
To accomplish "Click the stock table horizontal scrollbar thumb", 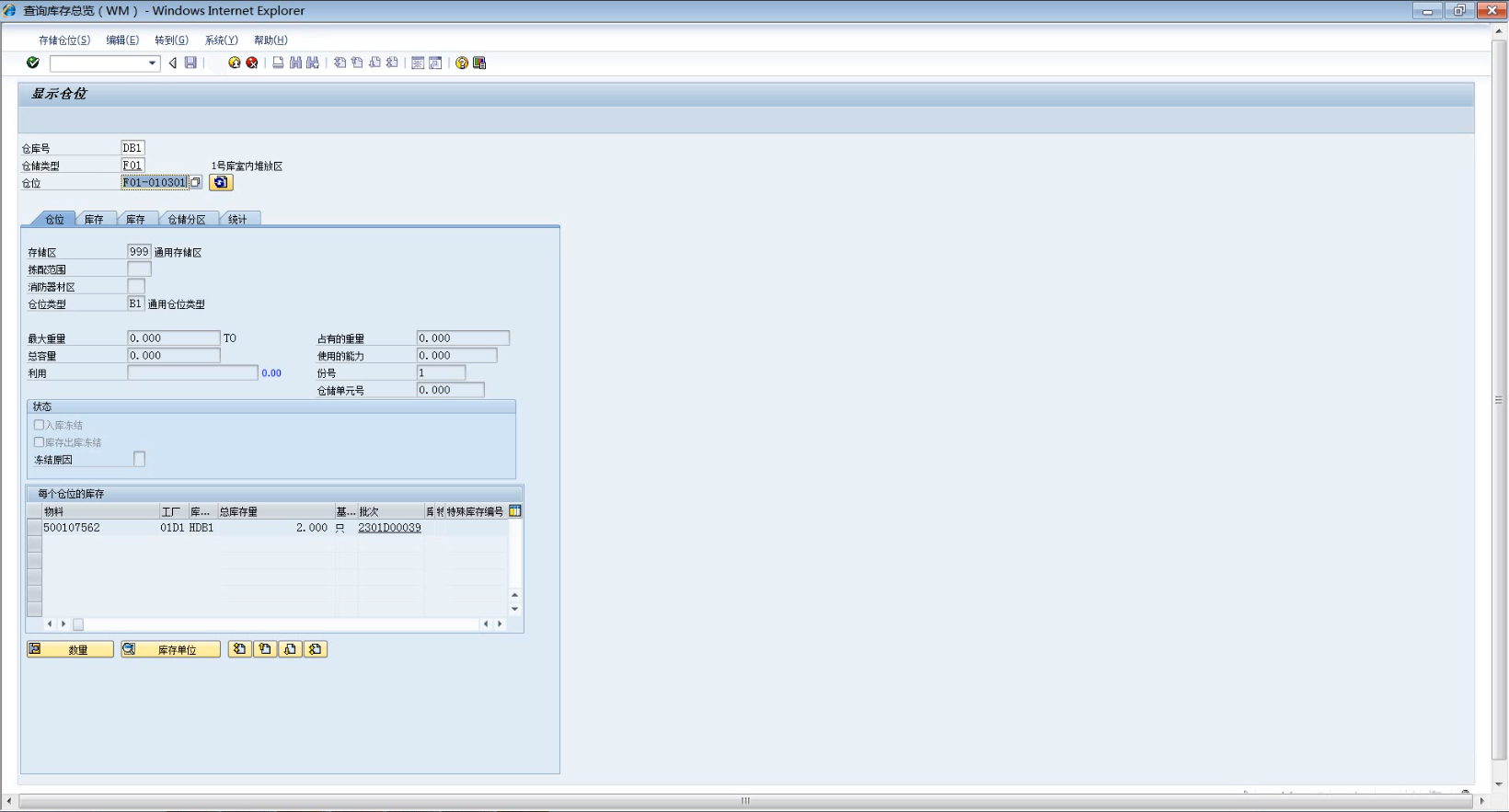I will 78,624.
